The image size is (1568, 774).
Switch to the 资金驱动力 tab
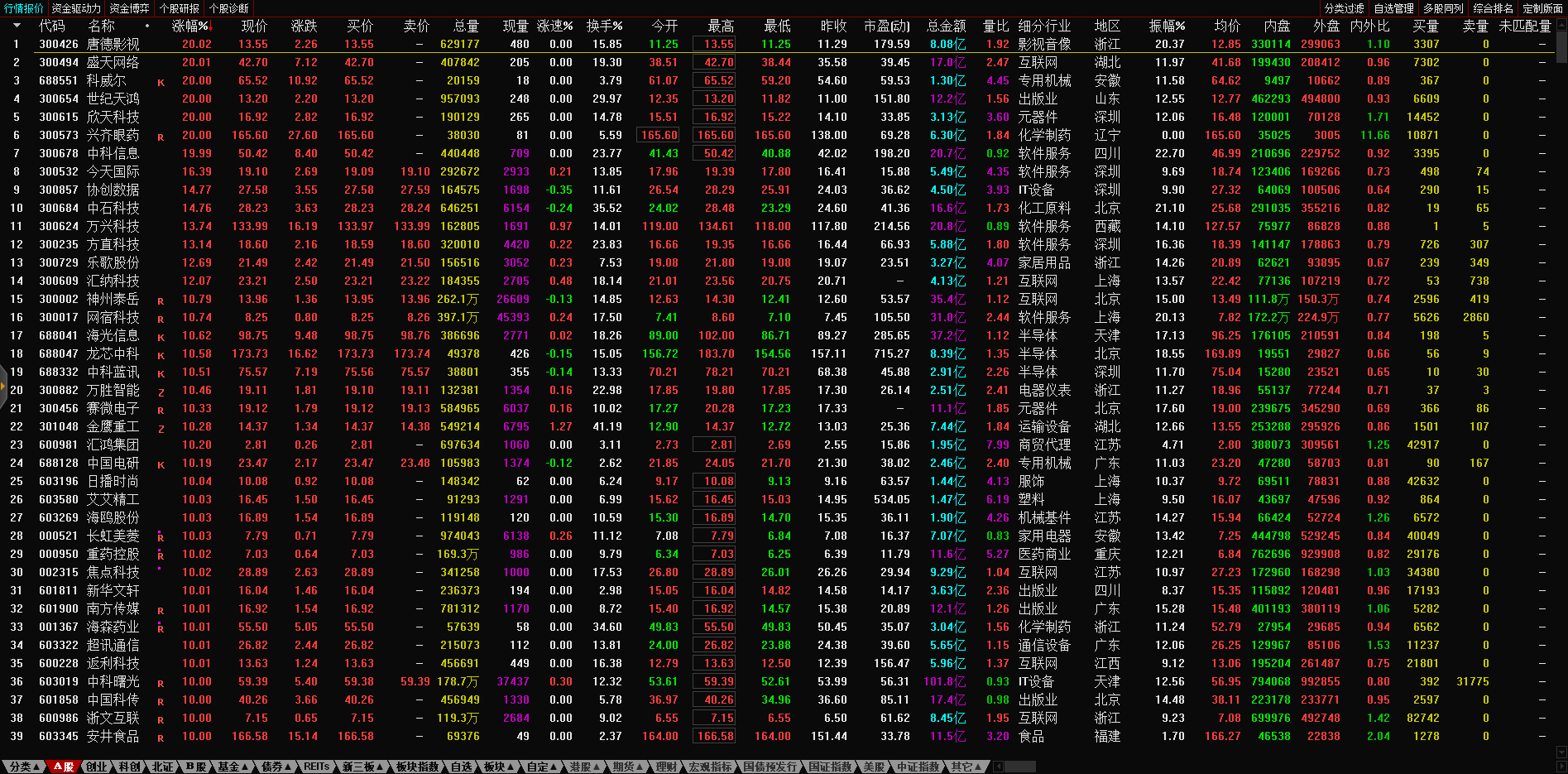point(75,8)
